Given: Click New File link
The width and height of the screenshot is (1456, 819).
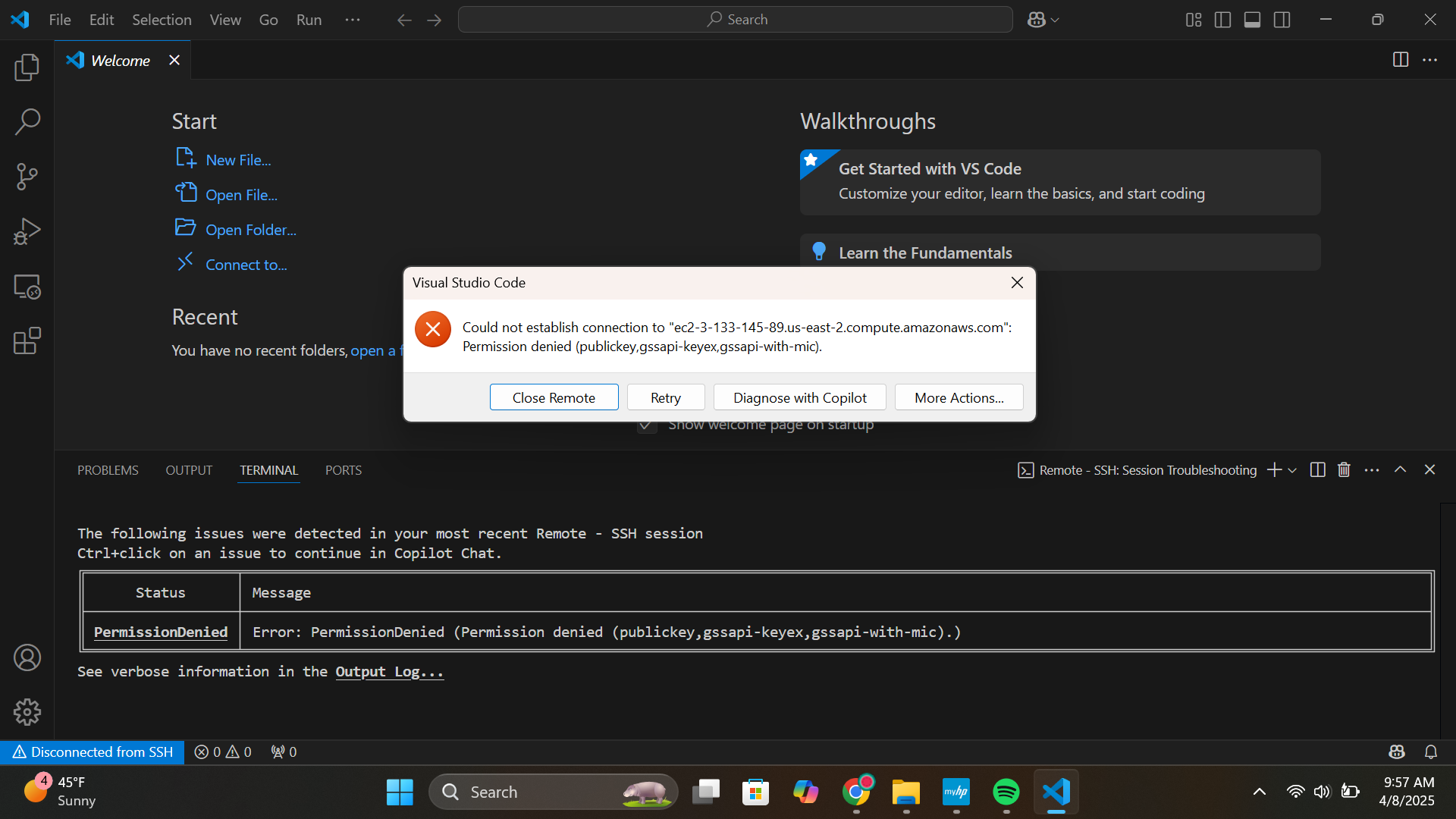Looking at the screenshot, I should [x=238, y=160].
